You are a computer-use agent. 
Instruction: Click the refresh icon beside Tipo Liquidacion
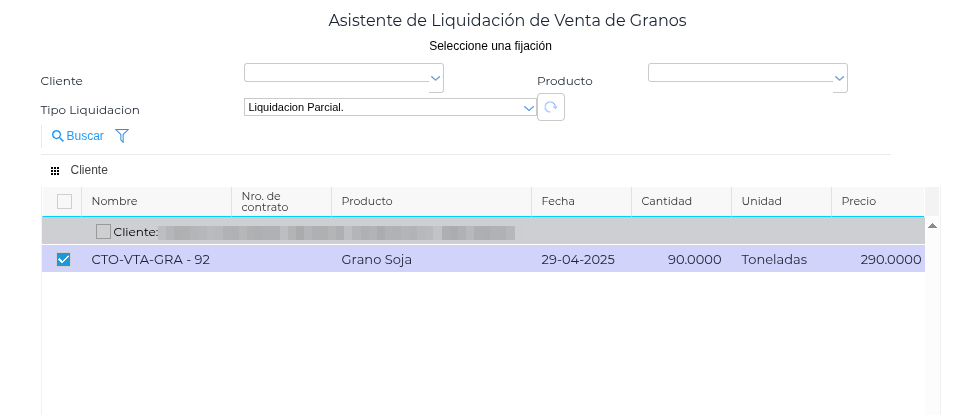(551, 106)
